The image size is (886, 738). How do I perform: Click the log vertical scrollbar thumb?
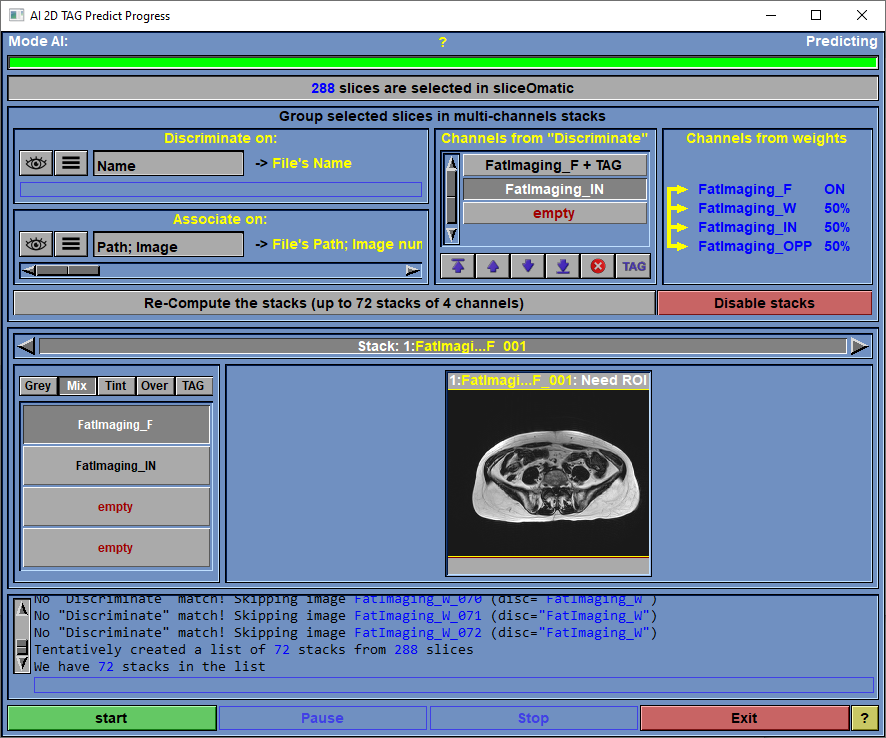point(22,646)
